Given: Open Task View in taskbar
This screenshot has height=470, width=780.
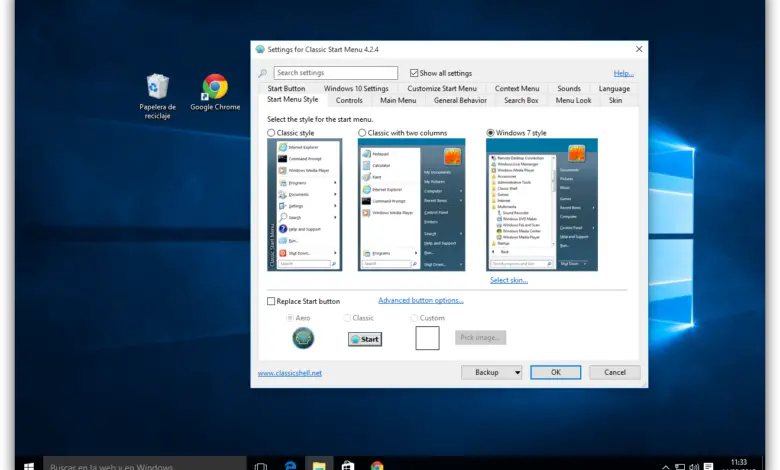Looking at the screenshot, I should click(261, 465).
